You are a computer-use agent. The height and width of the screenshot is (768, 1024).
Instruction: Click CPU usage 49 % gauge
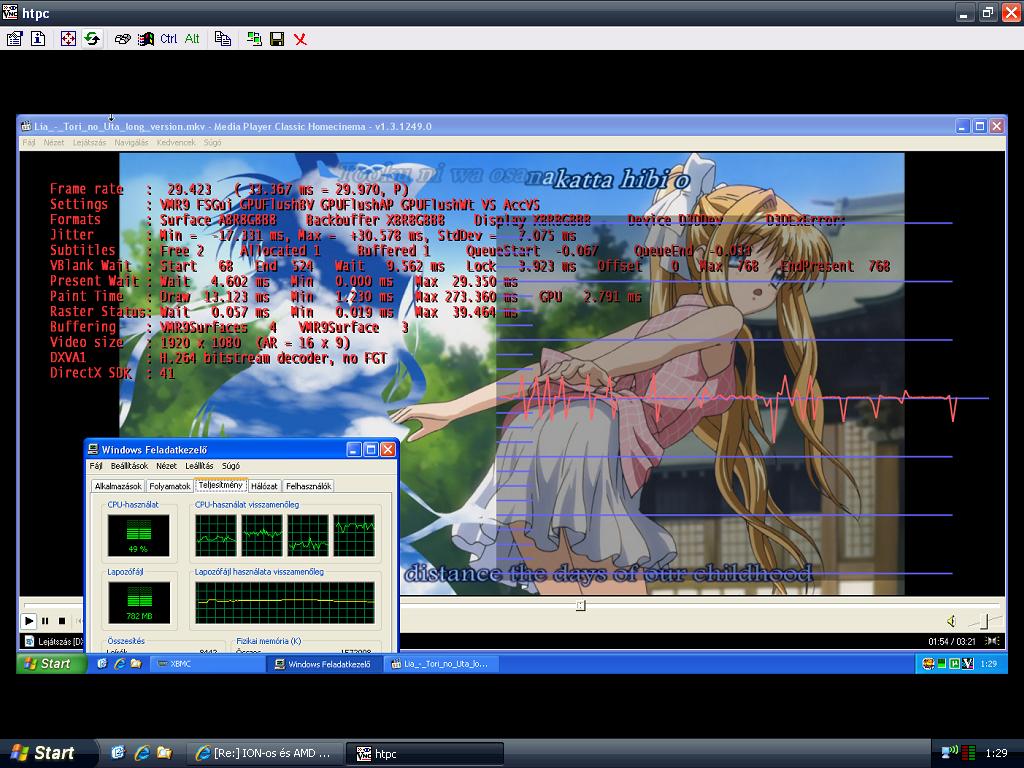(x=138, y=536)
